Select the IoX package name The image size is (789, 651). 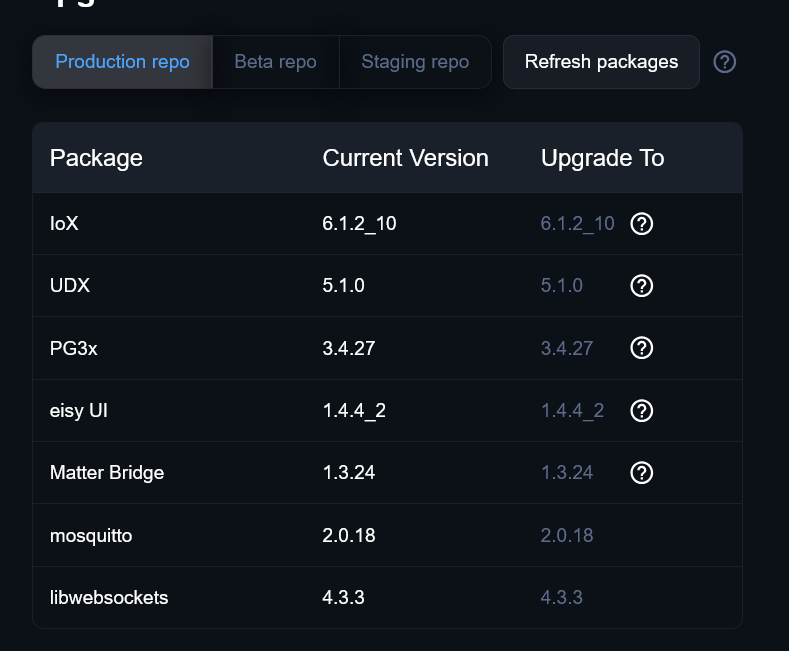tap(64, 223)
